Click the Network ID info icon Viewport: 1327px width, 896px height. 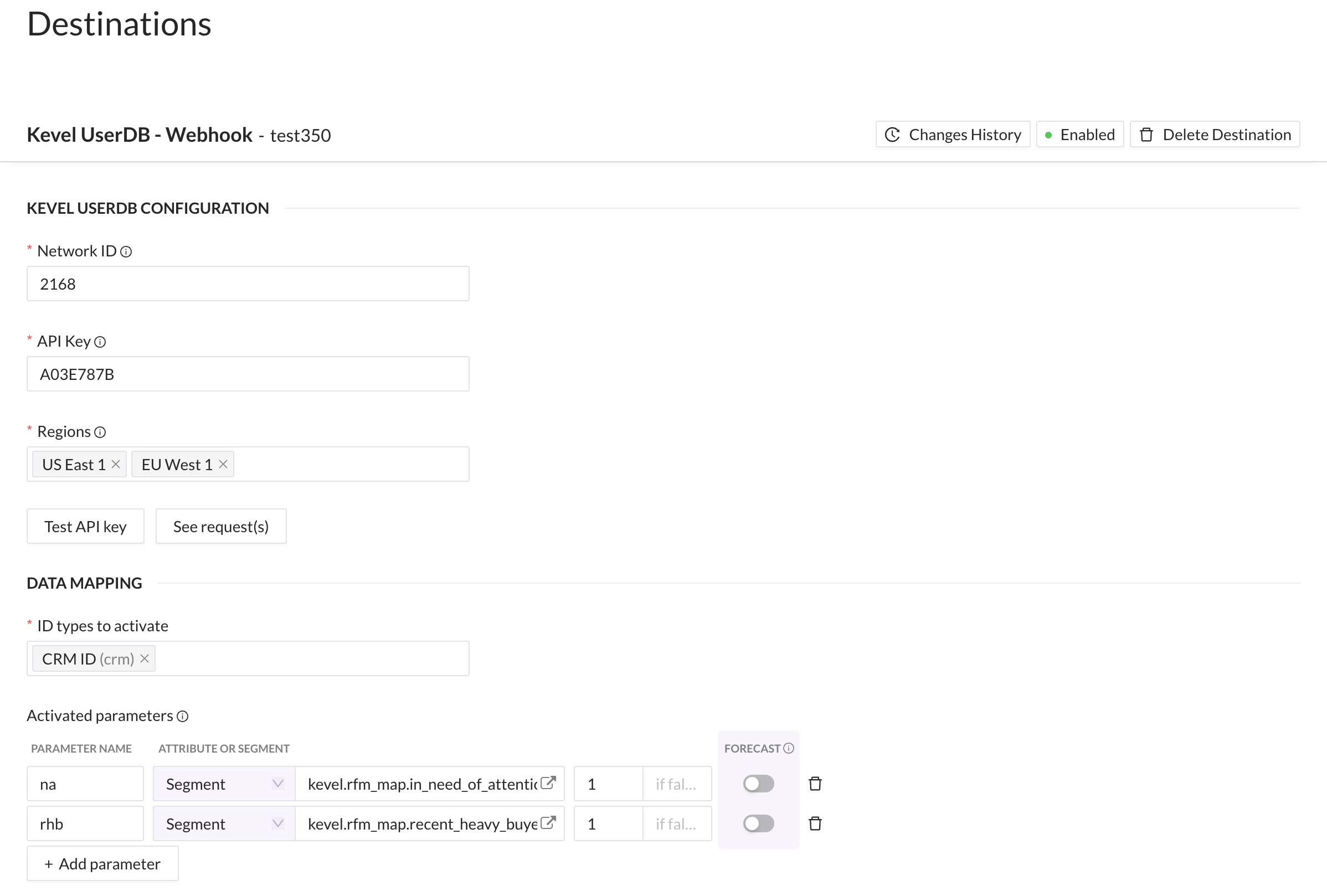coord(125,251)
